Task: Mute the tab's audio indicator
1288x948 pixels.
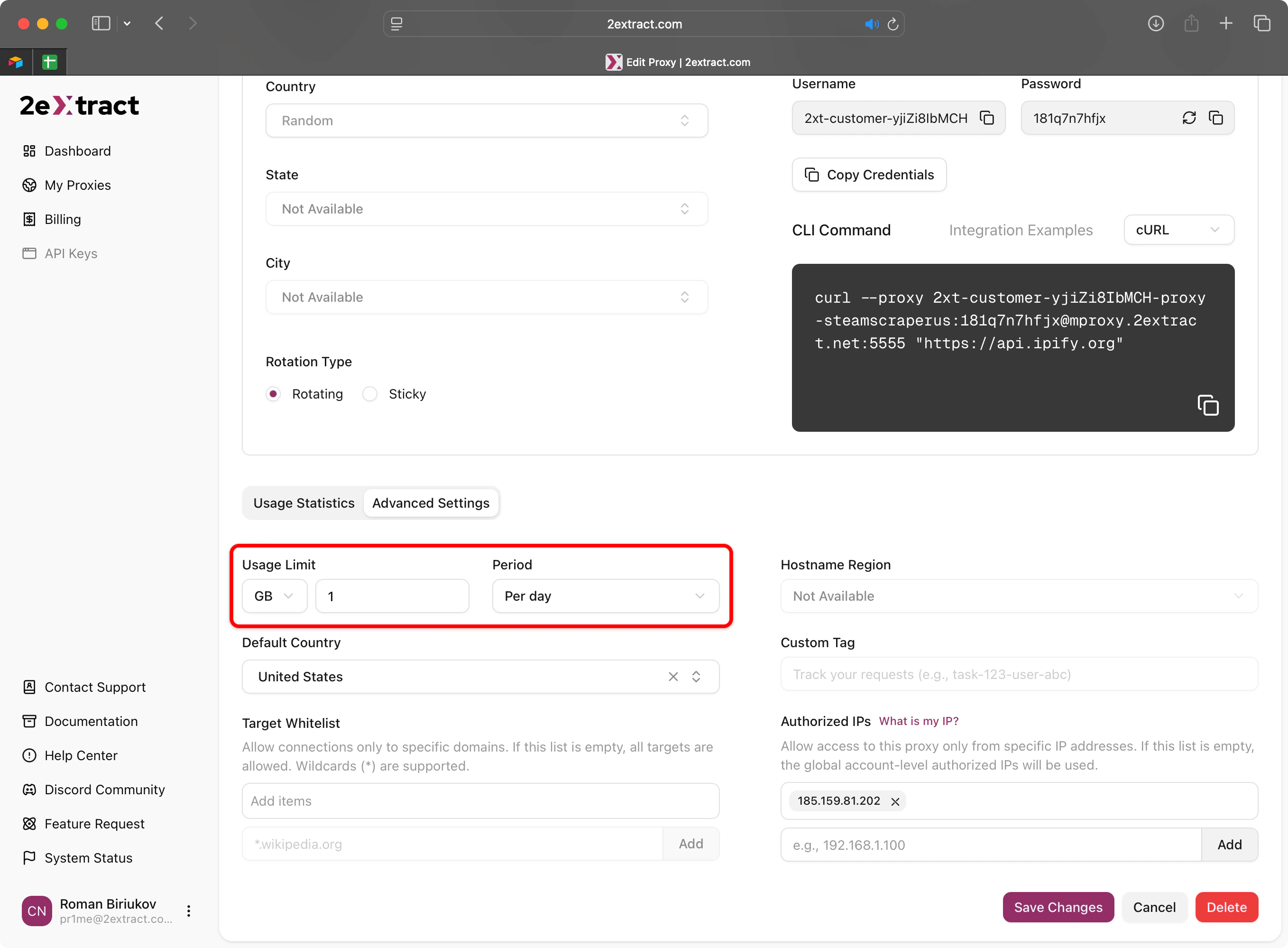Action: pos(871,24)
